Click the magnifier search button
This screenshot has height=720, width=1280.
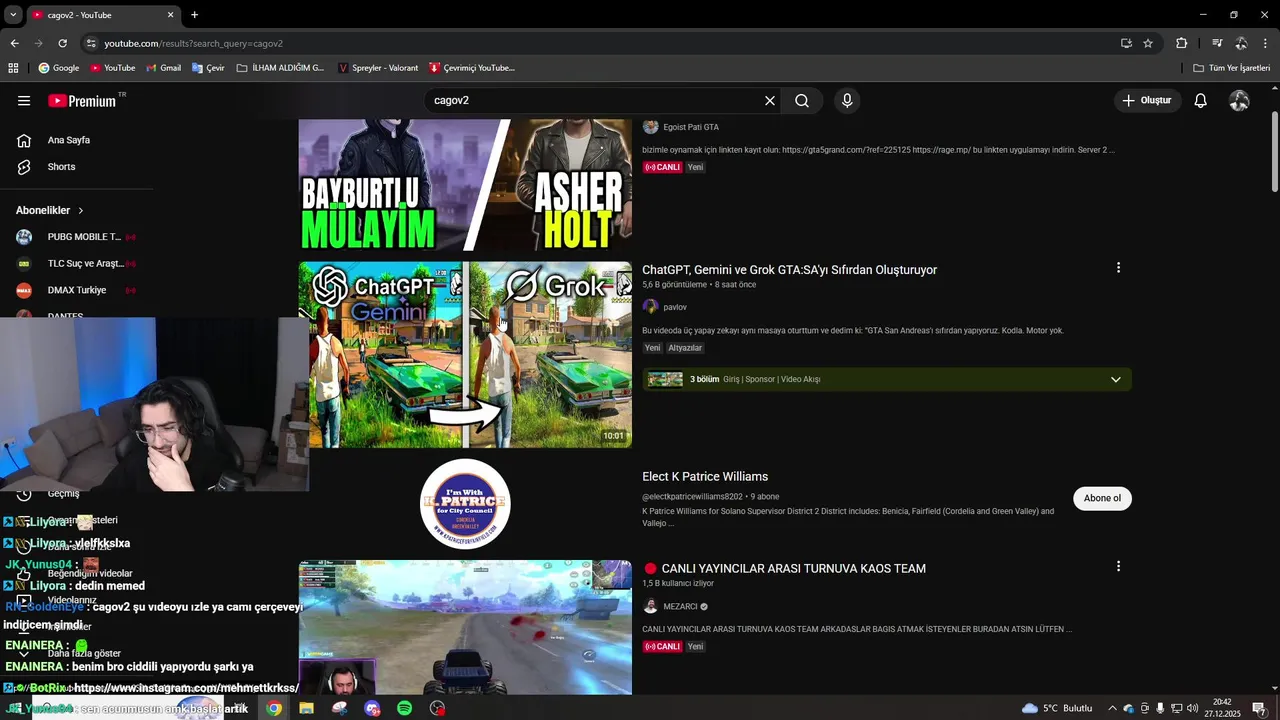coord(802,101)
